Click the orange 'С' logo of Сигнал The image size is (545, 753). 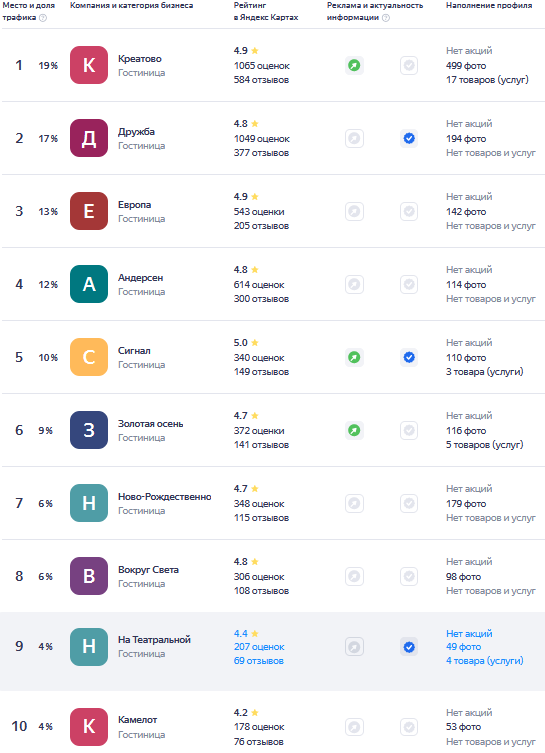tap(89, 357)
